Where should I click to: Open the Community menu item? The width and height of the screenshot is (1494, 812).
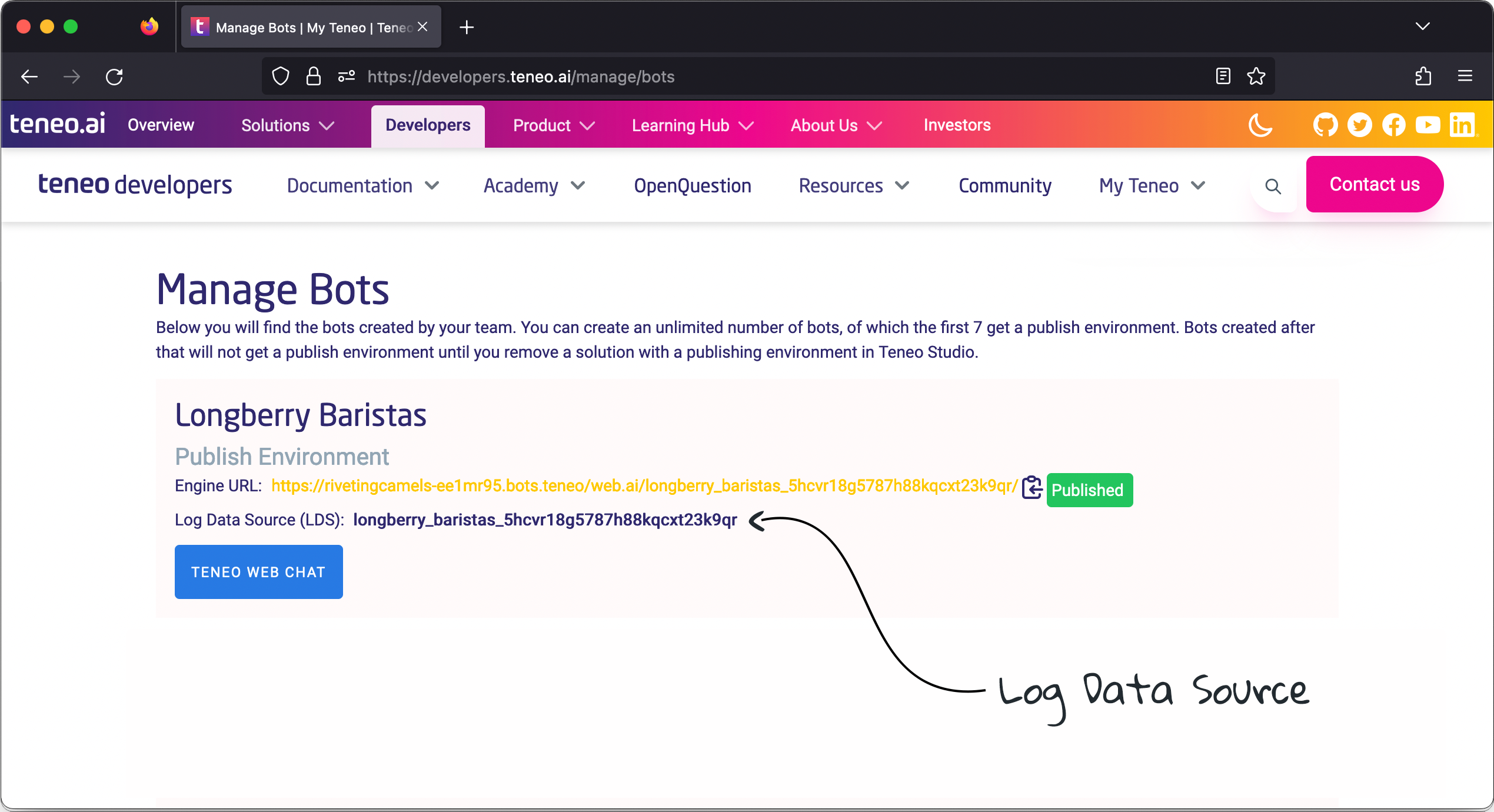pos(1005,186)
